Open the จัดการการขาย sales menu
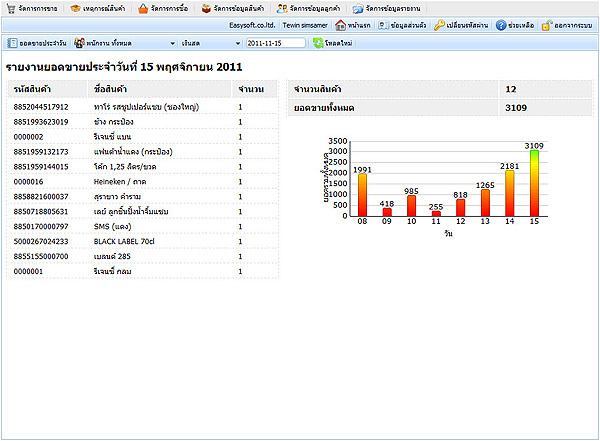The width and height of the screenshot is (600, 441). tap(33, 8)
